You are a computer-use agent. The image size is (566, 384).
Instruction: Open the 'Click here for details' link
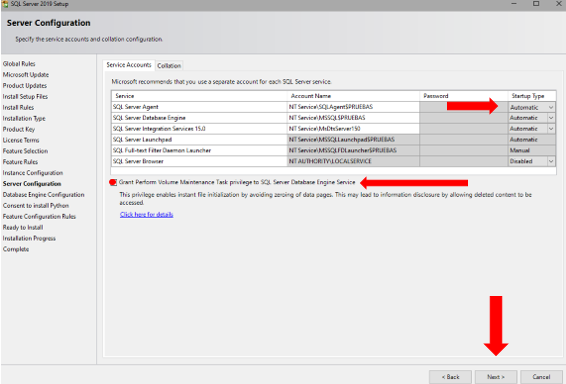click(x=147, y=214)
